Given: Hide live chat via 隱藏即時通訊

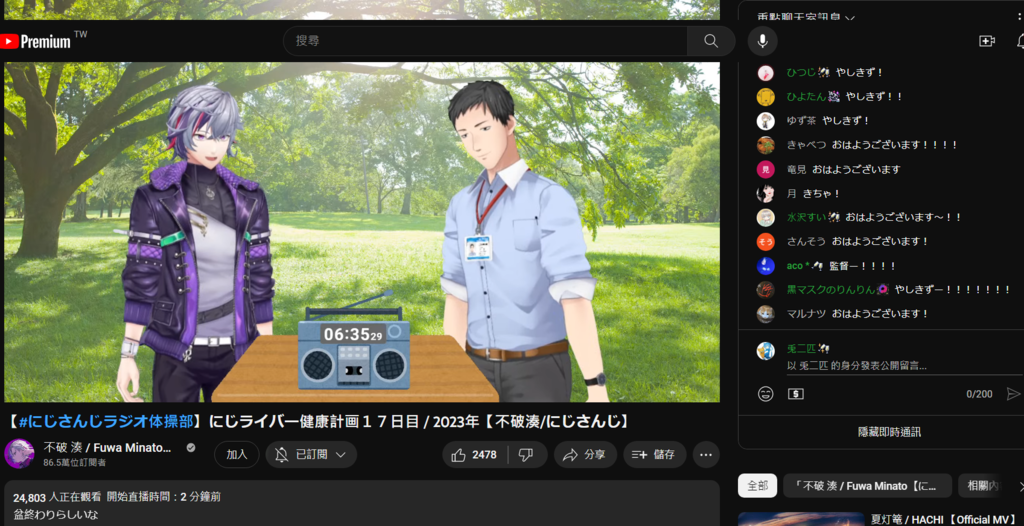Looking at the screenshot, I should click(x=889, y=433).
